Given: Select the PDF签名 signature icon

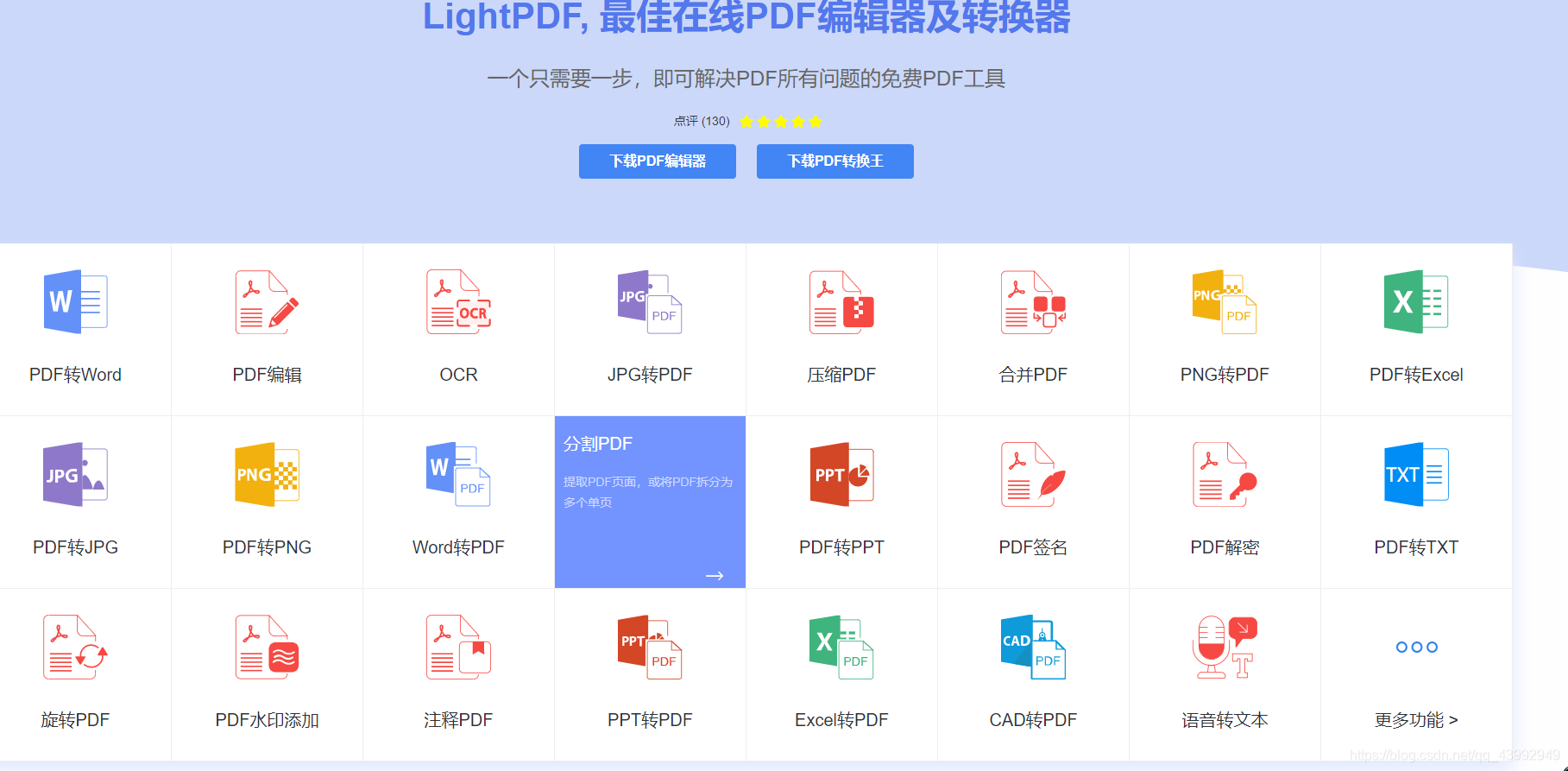Looking at the screenshot, I should 1033,474.
